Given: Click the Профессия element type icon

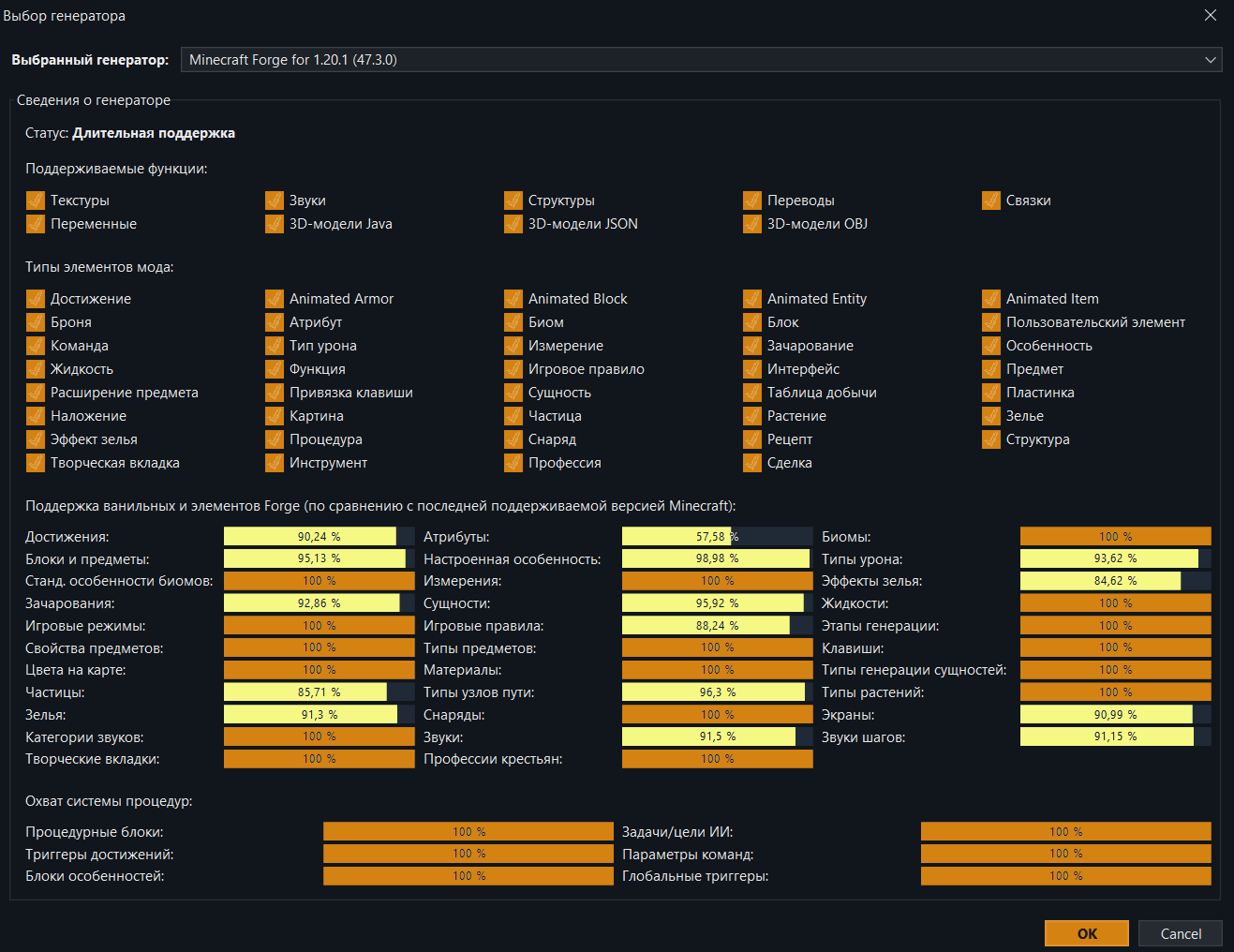Looking at the screenshot, I should point(513,463).
